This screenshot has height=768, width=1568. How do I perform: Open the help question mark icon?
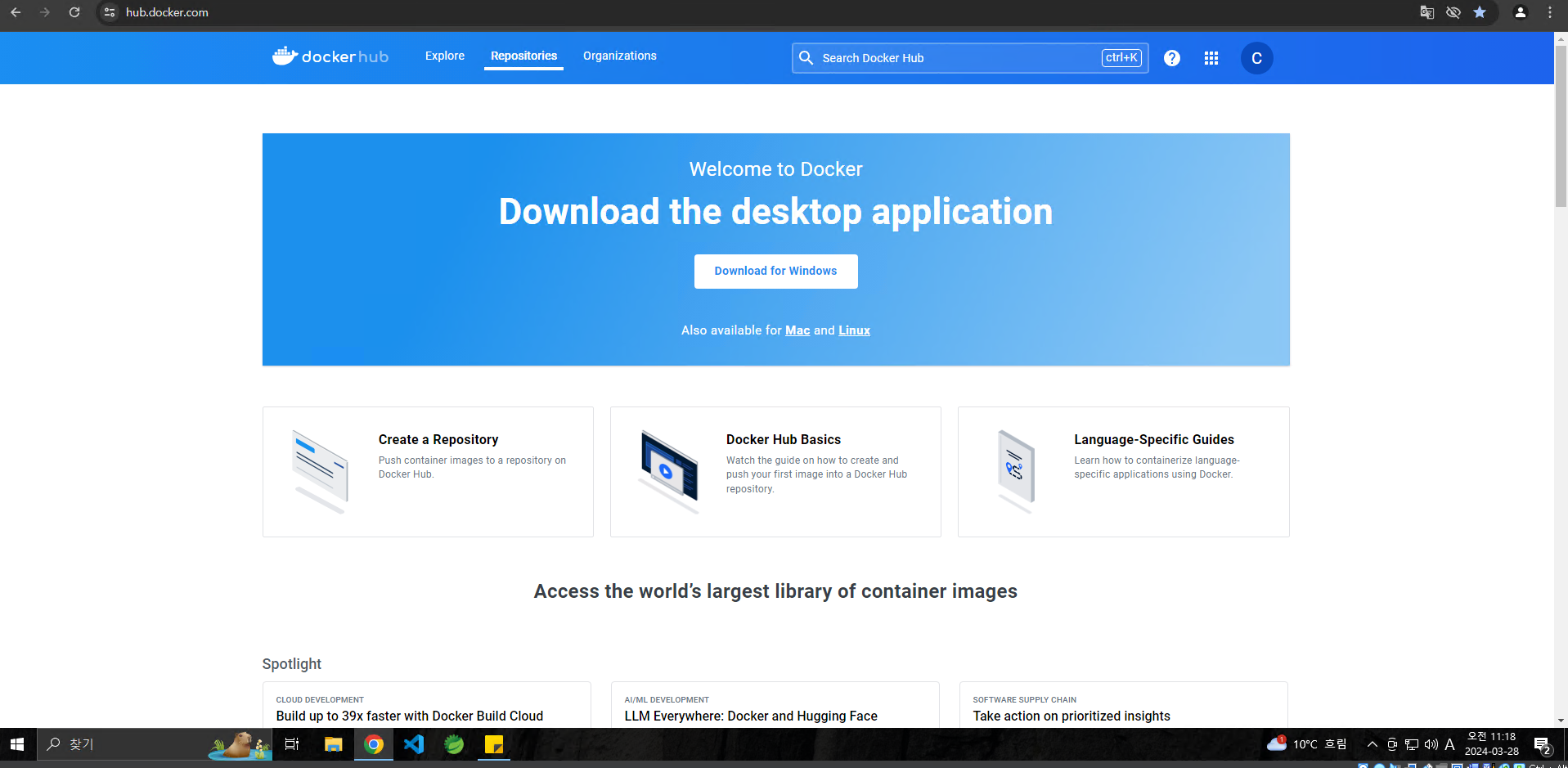tap(1172, 58)
